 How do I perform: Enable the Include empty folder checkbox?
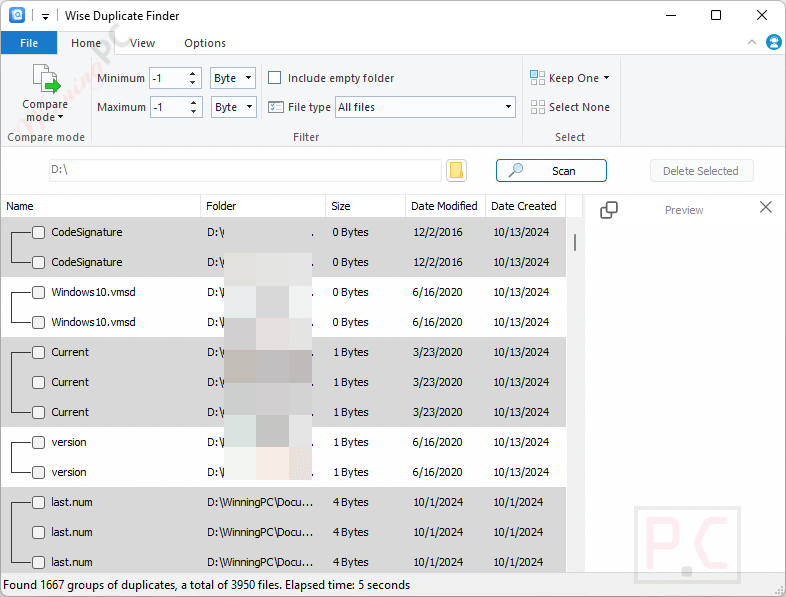[x=274, y=78]
